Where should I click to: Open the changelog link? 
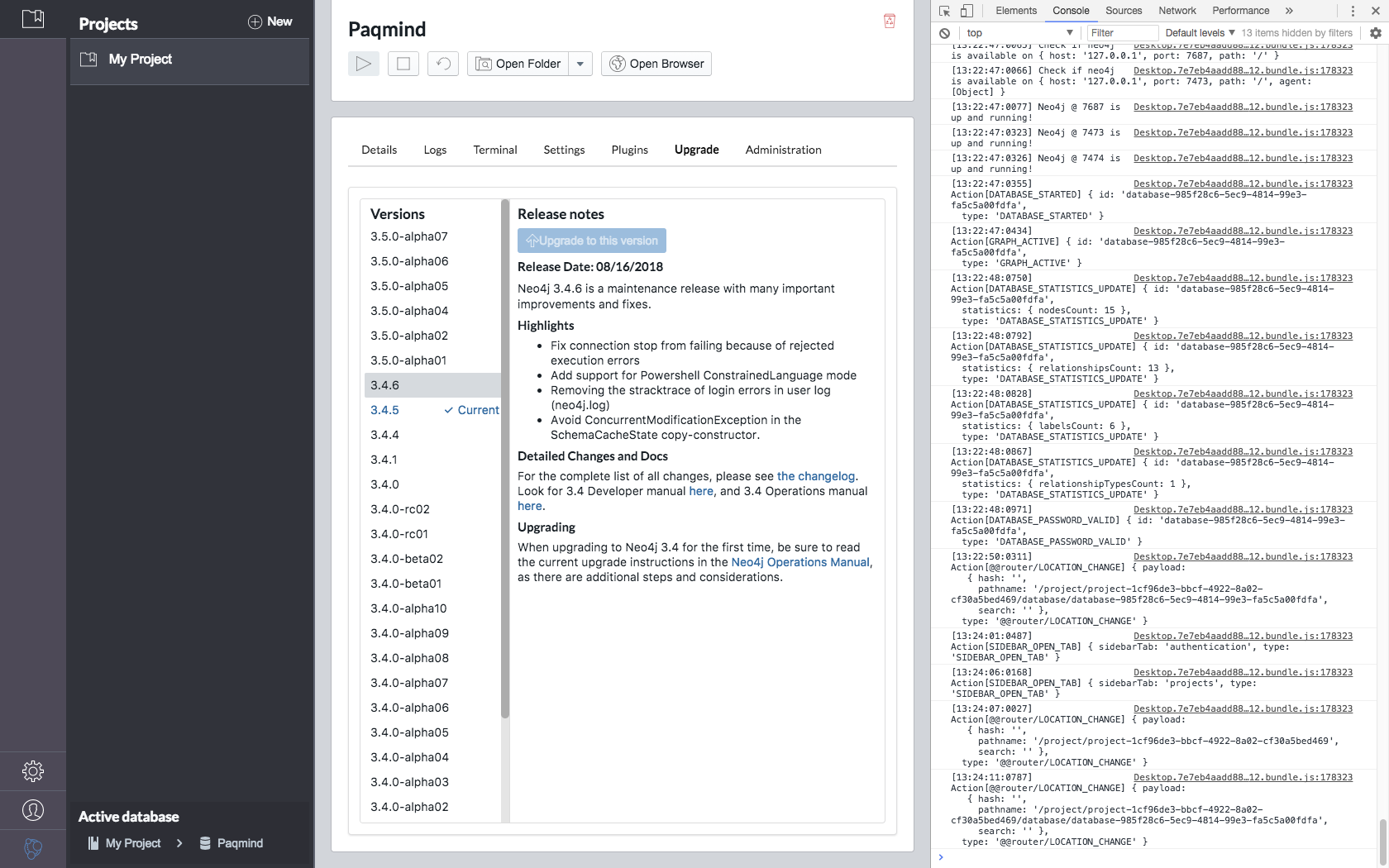click(815, 476)
